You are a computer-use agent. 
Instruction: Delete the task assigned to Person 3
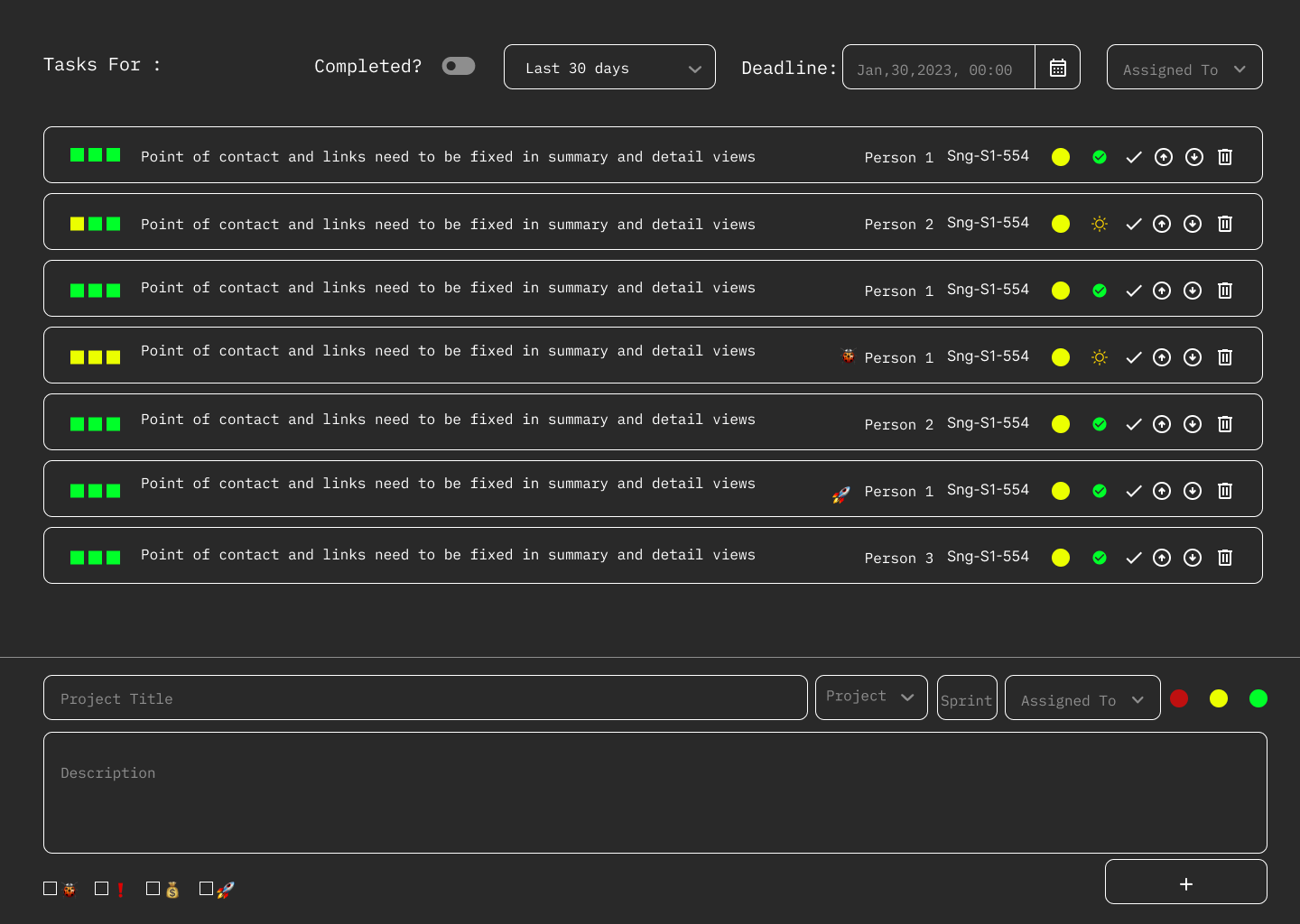pos(1224,558)
